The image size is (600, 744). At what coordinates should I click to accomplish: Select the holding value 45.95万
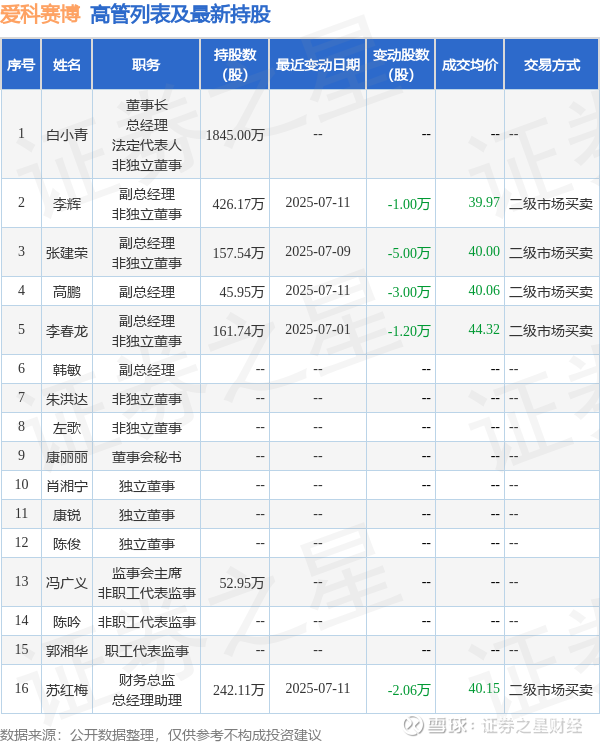241,292
